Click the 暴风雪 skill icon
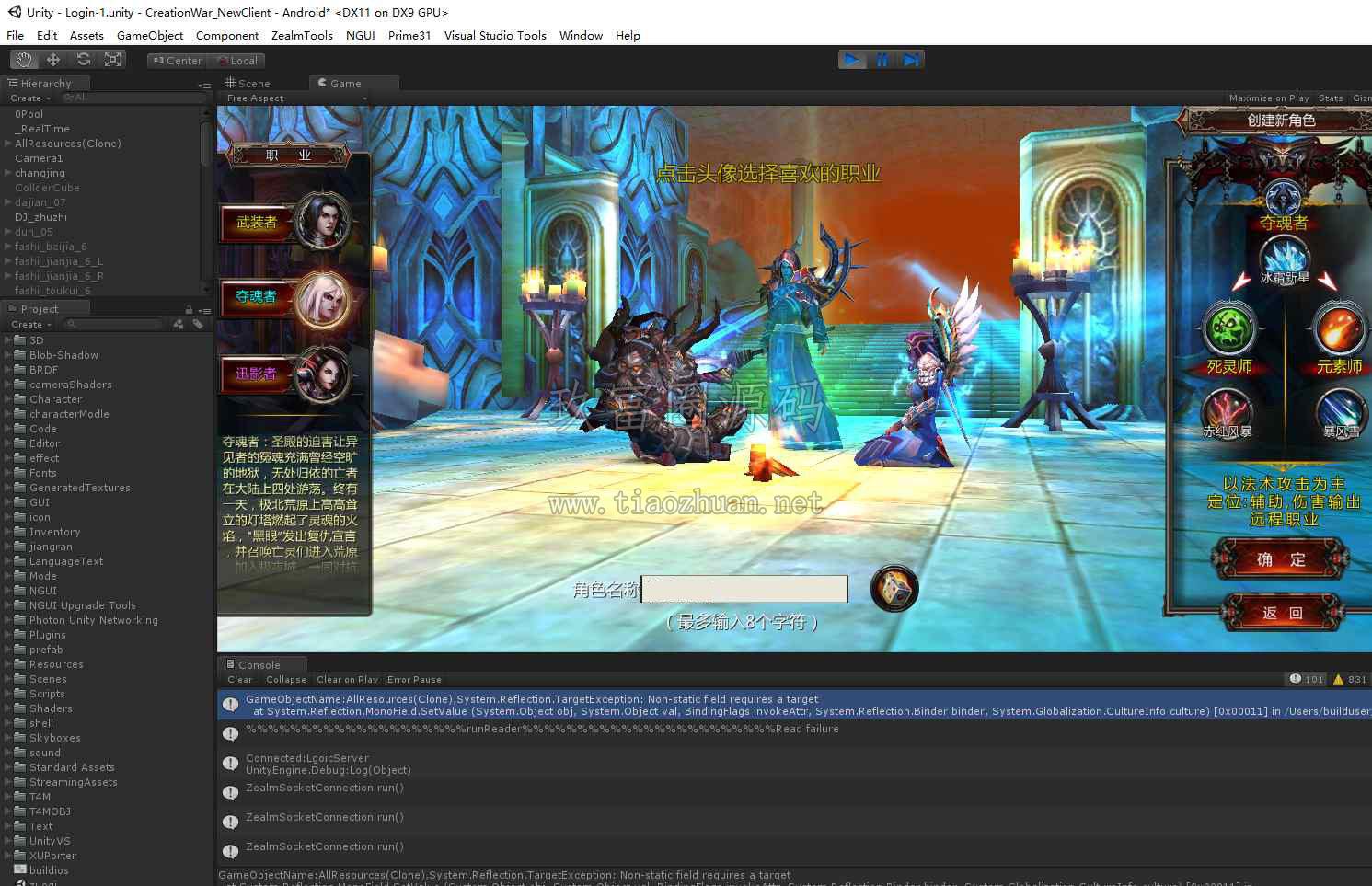 coord(1341,411)
